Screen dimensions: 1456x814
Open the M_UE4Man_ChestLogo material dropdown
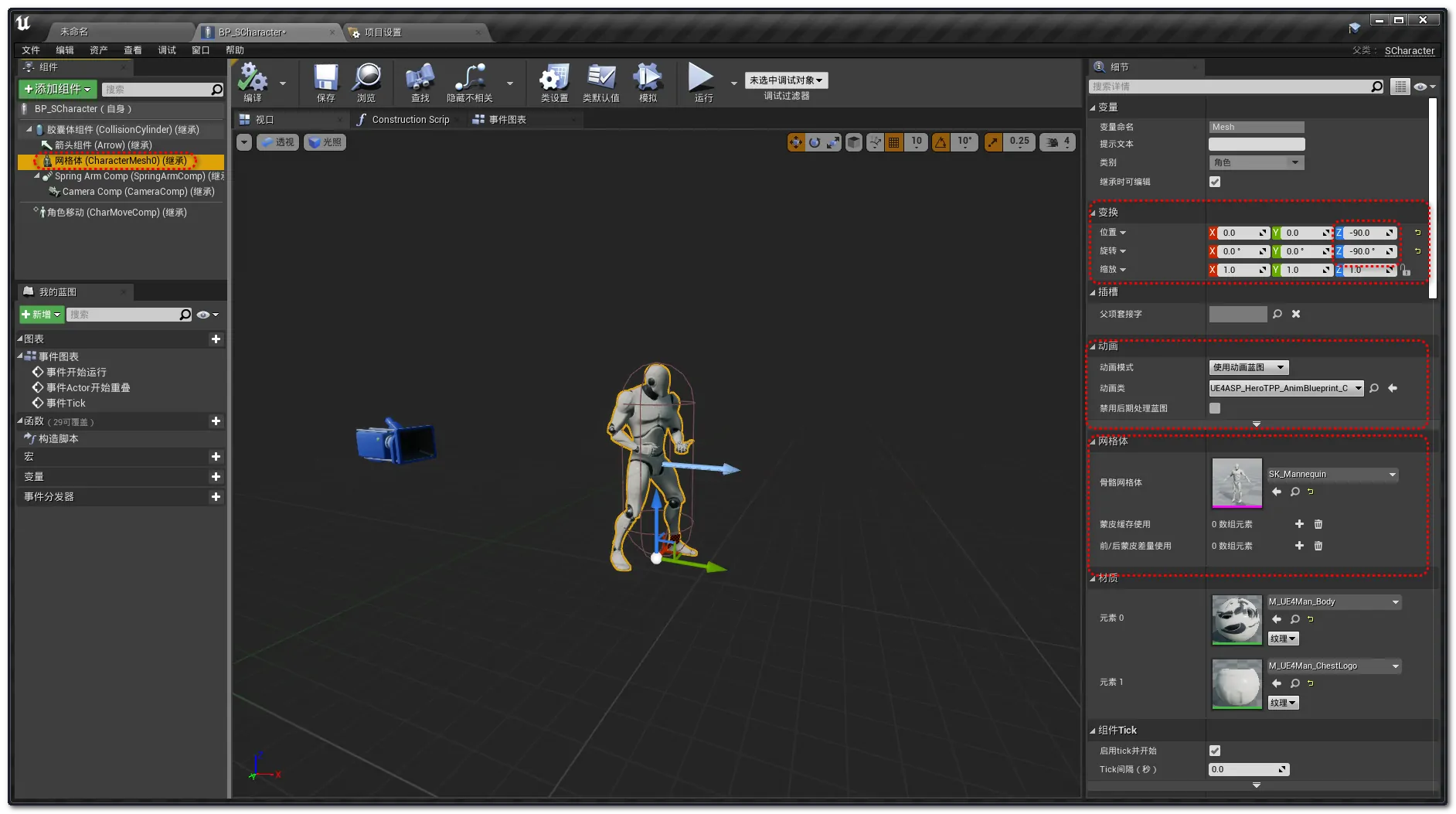tap(1335, 666)
